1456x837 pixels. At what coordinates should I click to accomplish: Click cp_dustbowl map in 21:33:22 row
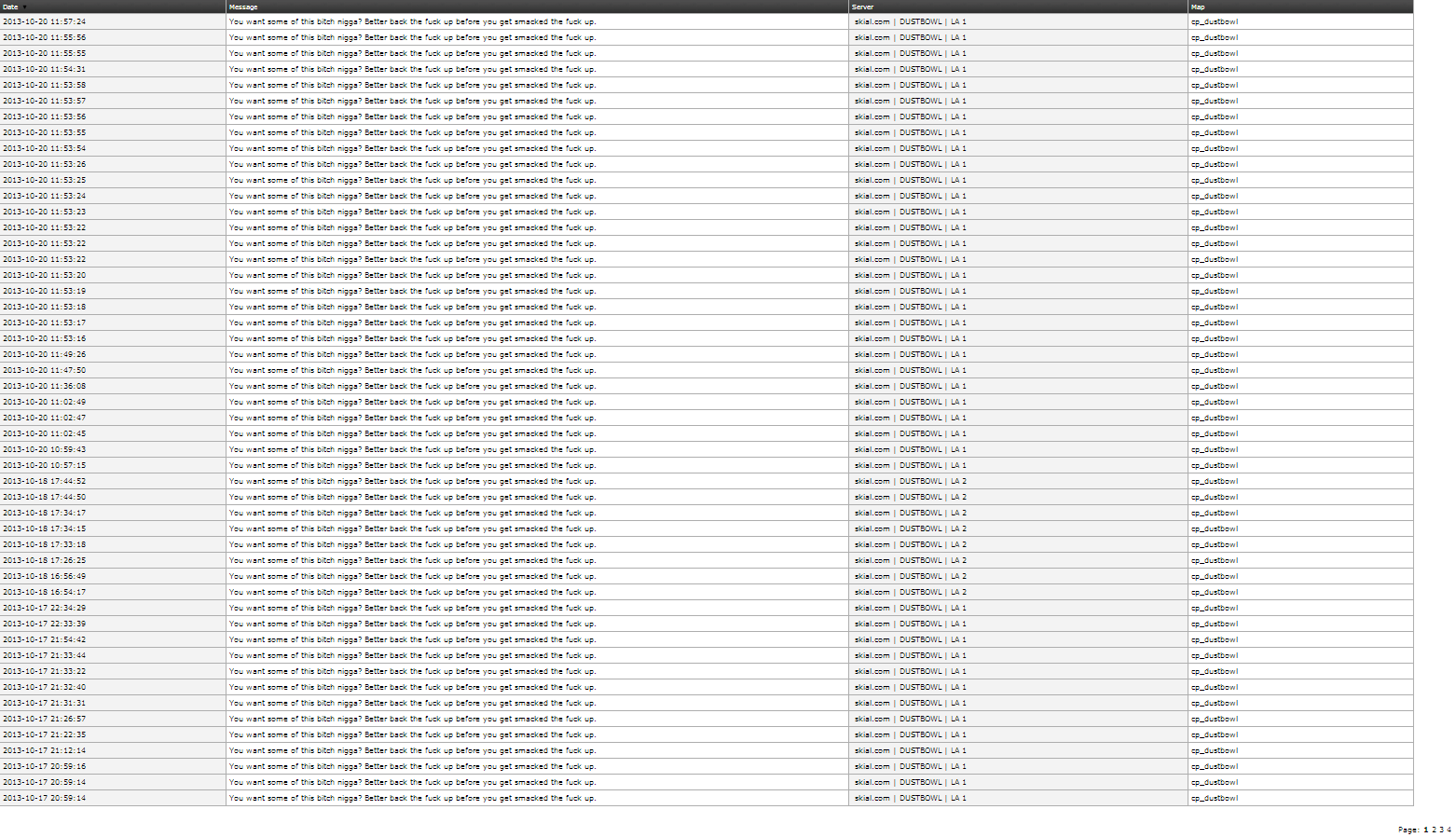click(1215, 671)
